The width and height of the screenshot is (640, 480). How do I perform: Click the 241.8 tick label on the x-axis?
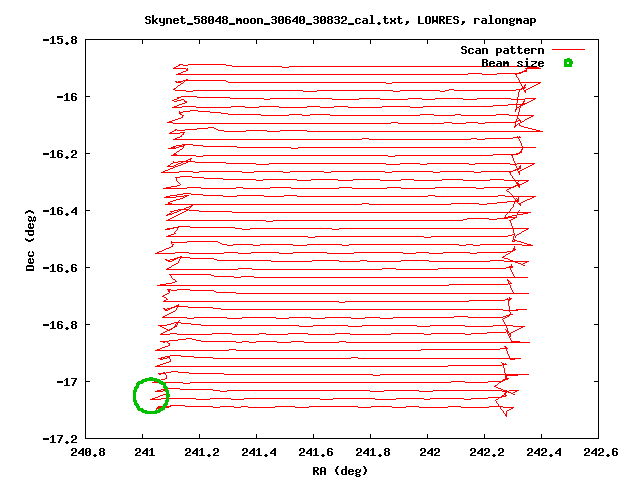(x=371, y=452)
